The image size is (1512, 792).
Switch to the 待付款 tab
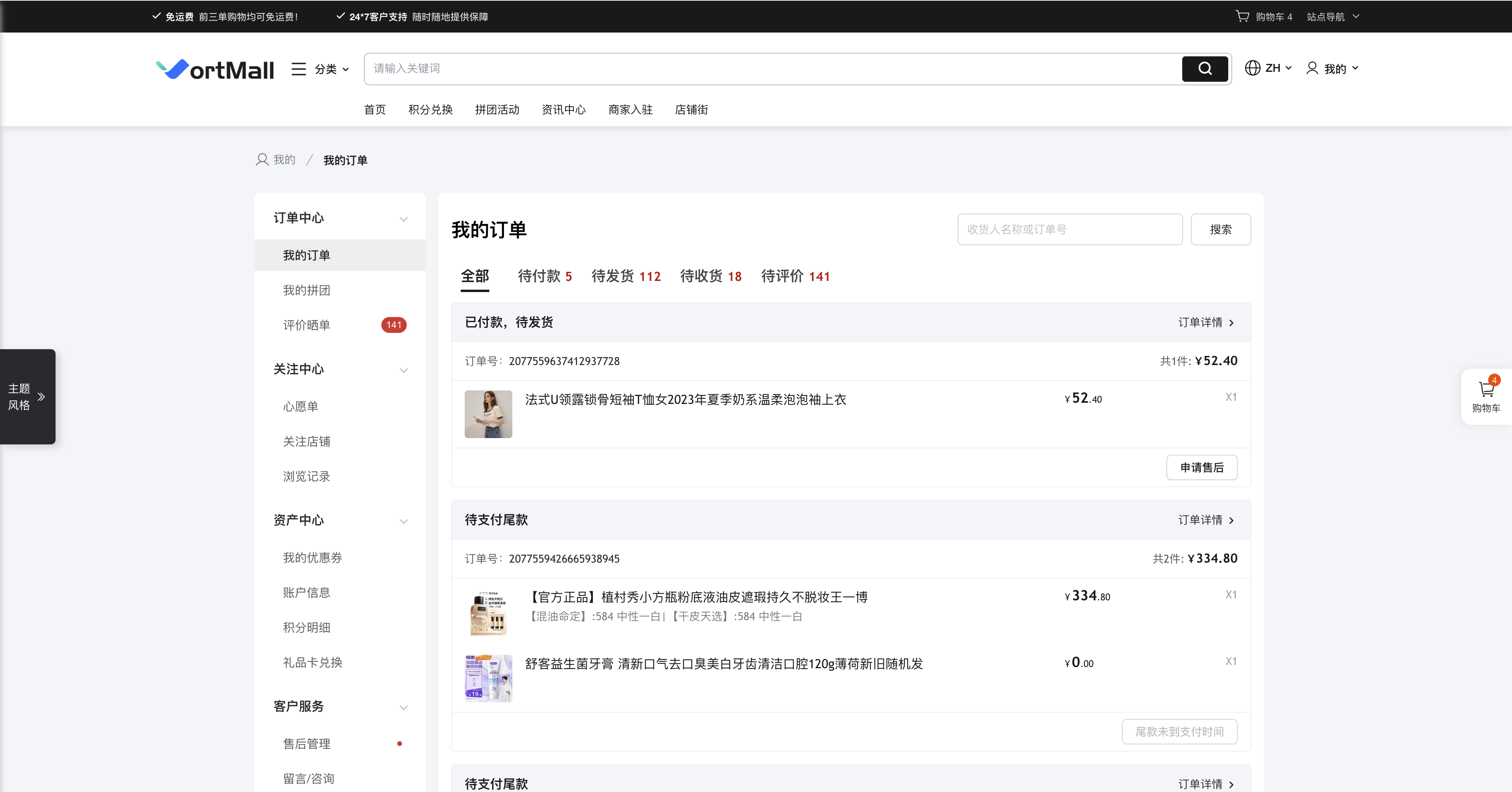pos(545,276)
